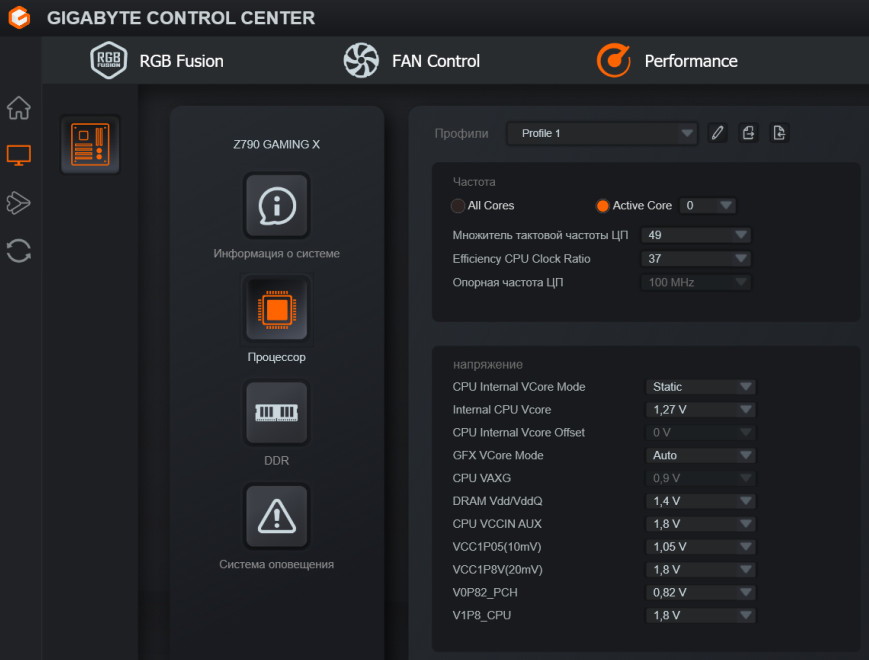Viewport: 869px width, 660px height.
Task: Select the All Cores radio button
Action: point(458,206)
